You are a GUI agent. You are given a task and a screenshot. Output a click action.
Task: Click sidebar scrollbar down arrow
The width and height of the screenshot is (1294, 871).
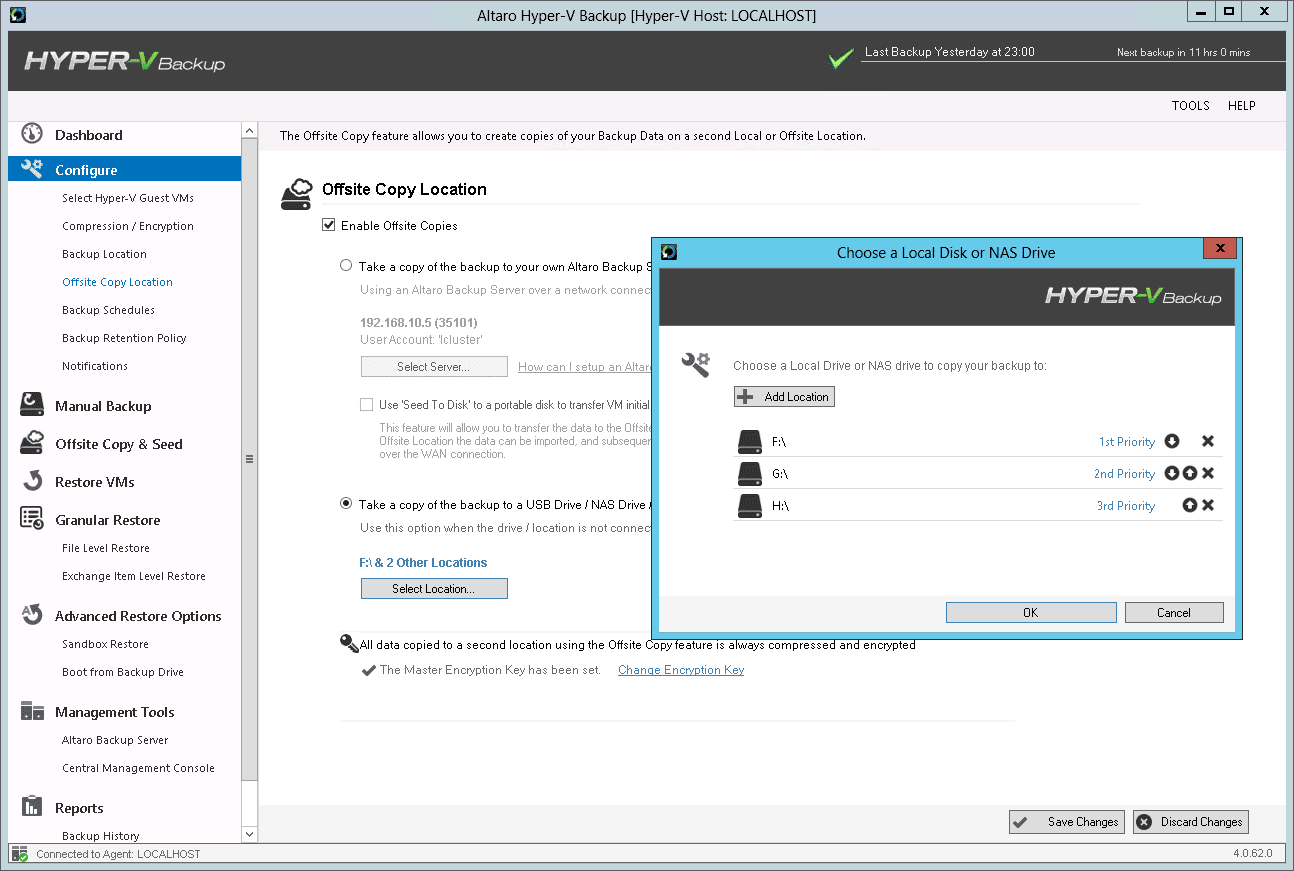click(249, 834)
